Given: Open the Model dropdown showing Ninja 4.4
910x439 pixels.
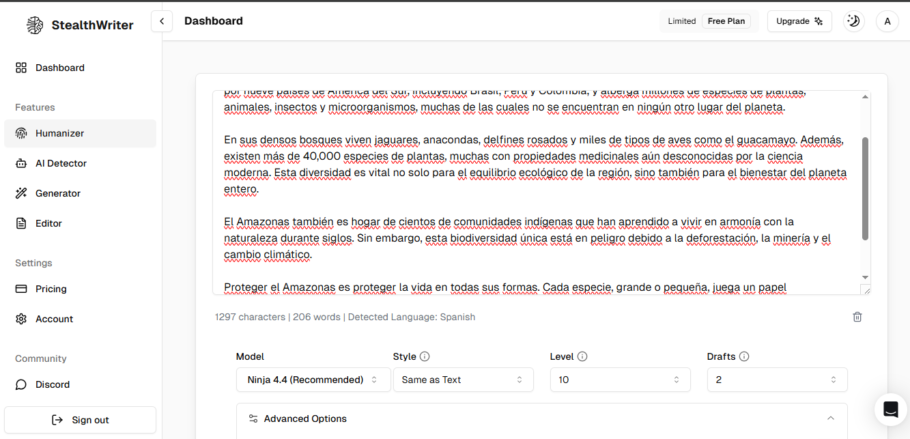Looking at the screenshot, I should coord(312,380).
